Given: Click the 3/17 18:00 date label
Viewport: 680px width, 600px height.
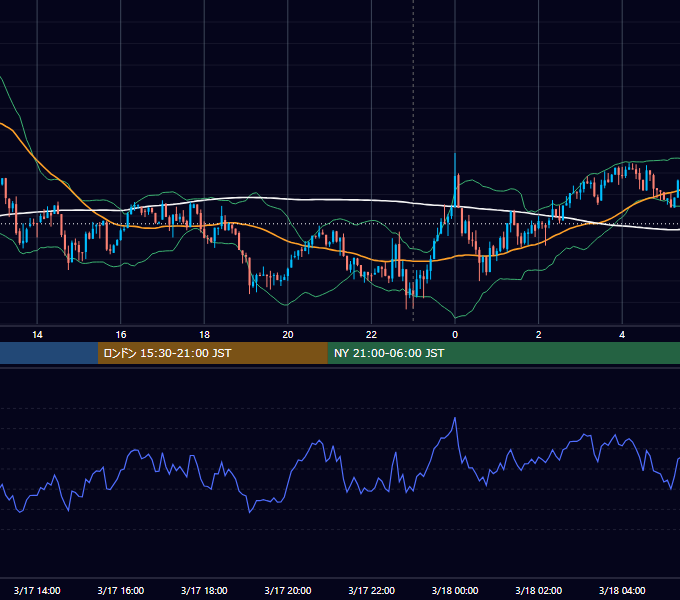Looking at the screenshot, I should coord(204,590).
